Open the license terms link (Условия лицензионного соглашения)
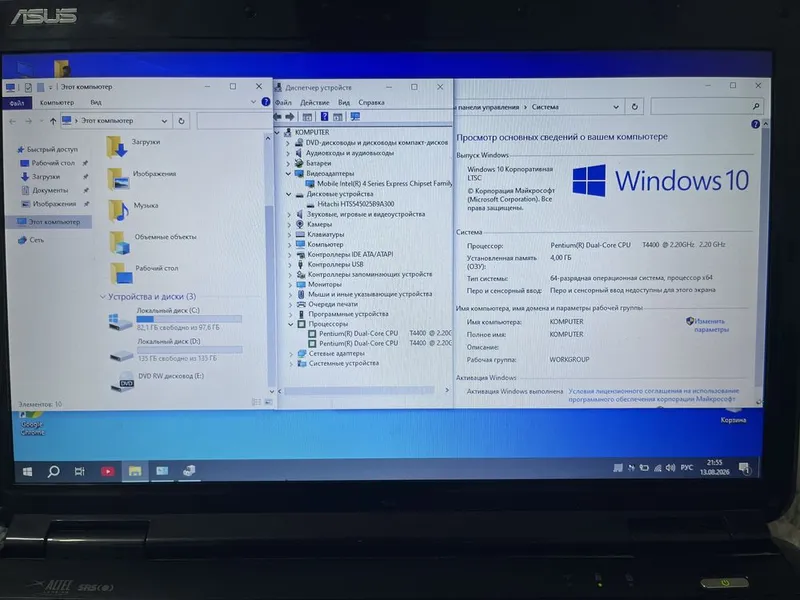The width and height of the screenshot is (800, 600). (x=653, y=395)
